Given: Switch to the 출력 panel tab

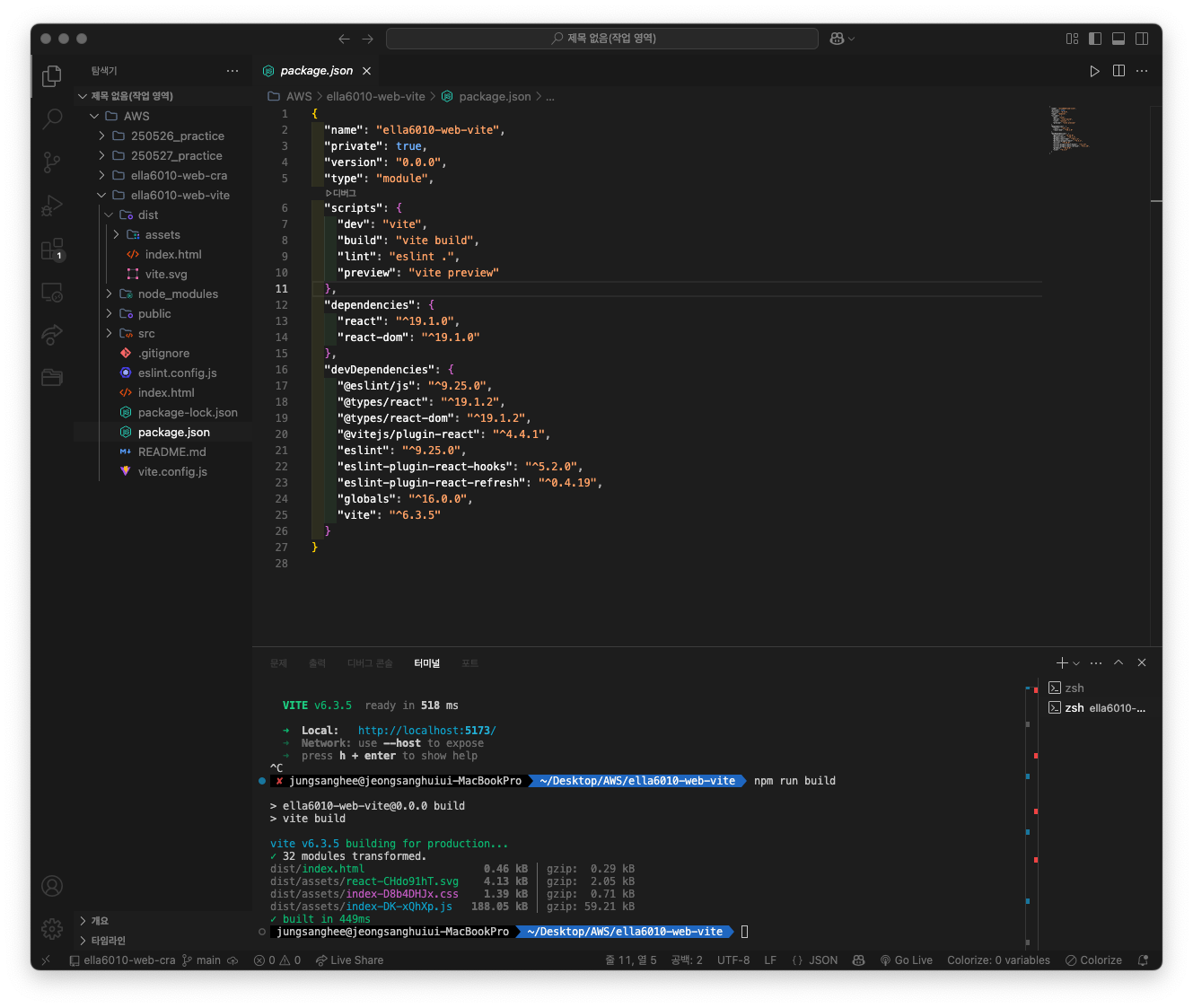Looking at the screenshot, I should [x=317, y=663].
